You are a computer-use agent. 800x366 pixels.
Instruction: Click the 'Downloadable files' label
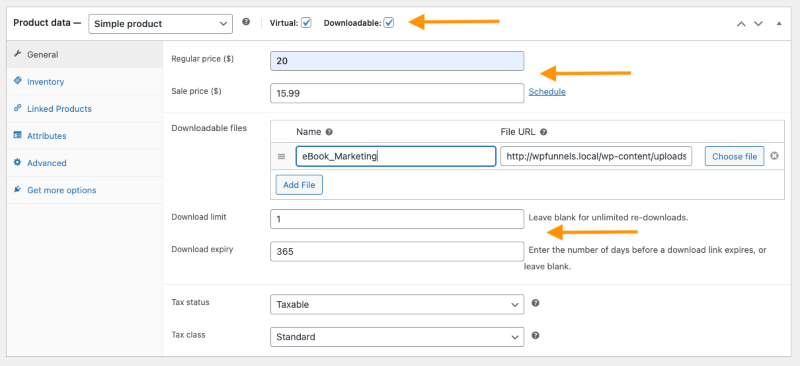tap(209, 128)
